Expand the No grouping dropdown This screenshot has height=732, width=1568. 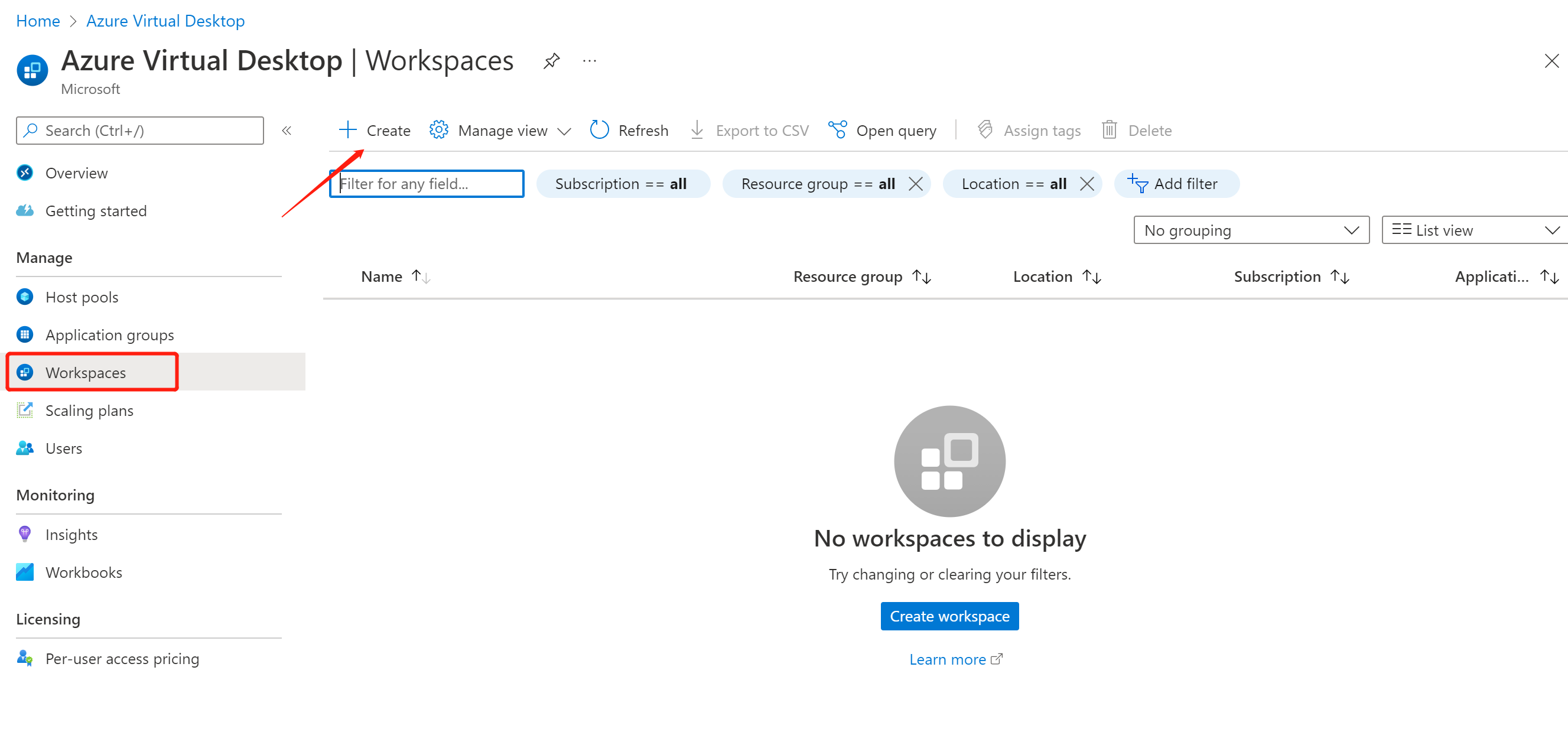(x=1251, y=230)
